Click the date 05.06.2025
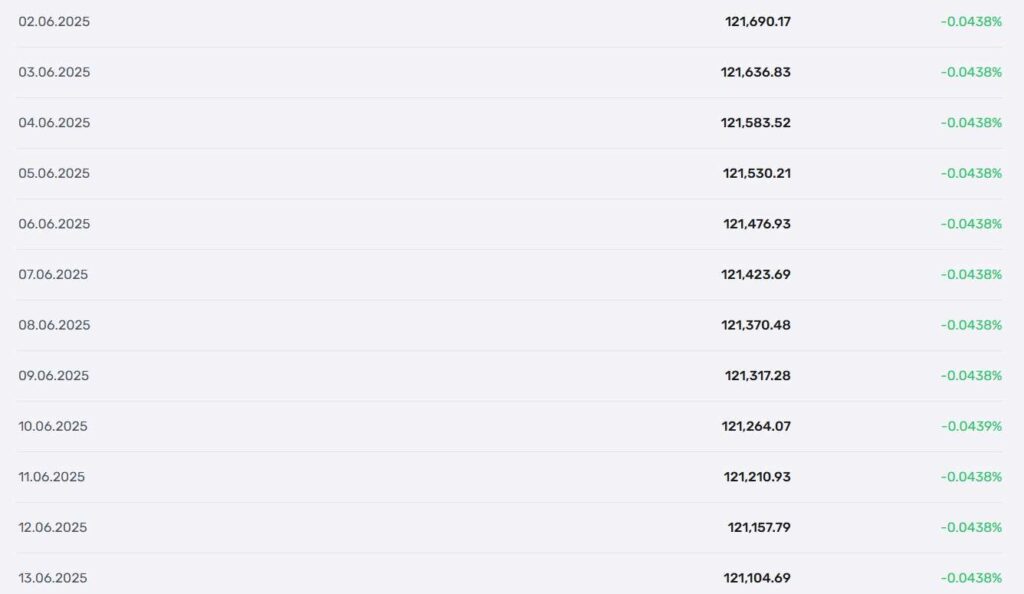This screenshot has height=594, width=1024. [54, 173]
